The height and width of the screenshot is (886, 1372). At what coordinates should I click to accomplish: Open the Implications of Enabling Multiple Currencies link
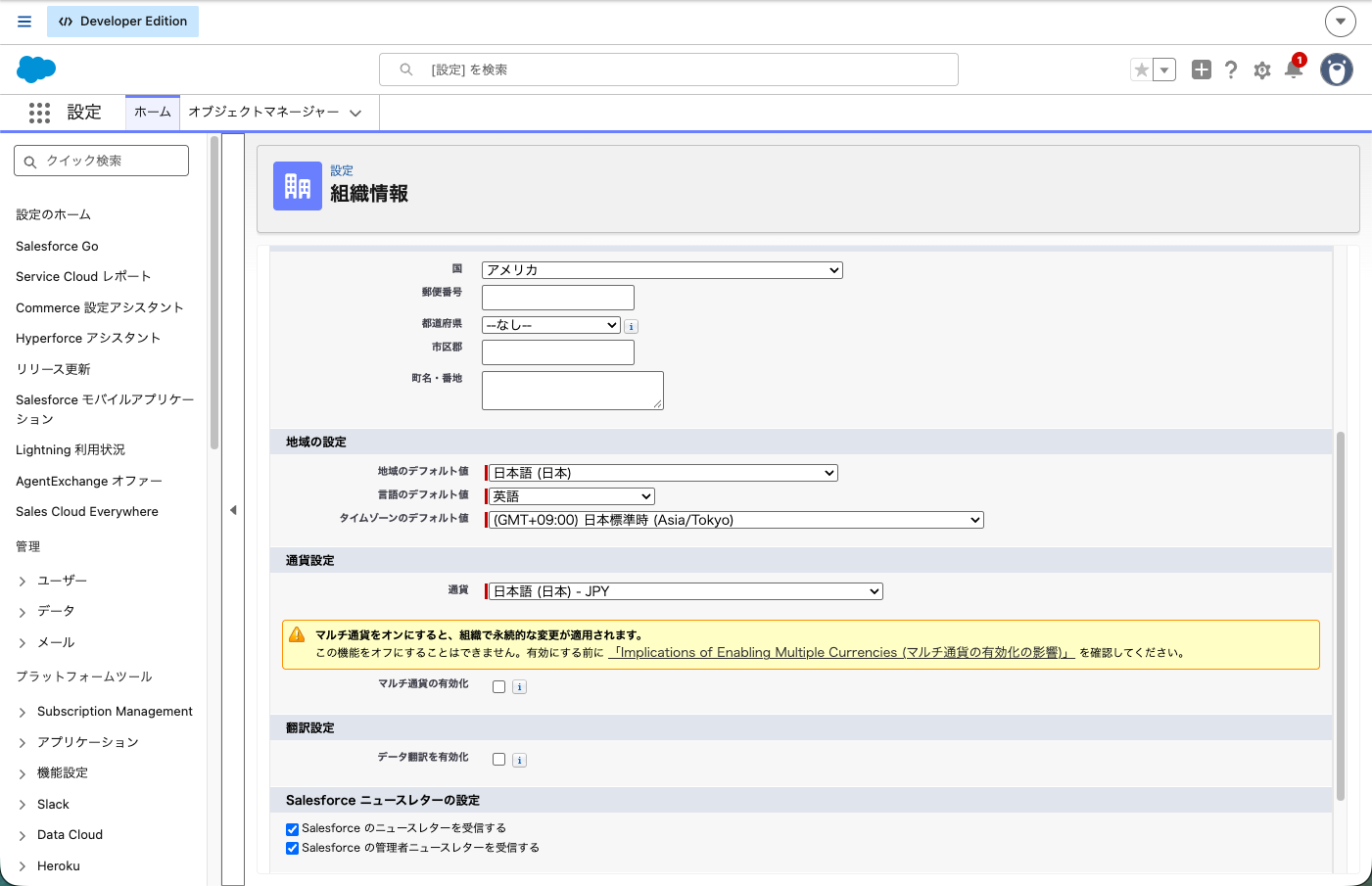(841, 653)
